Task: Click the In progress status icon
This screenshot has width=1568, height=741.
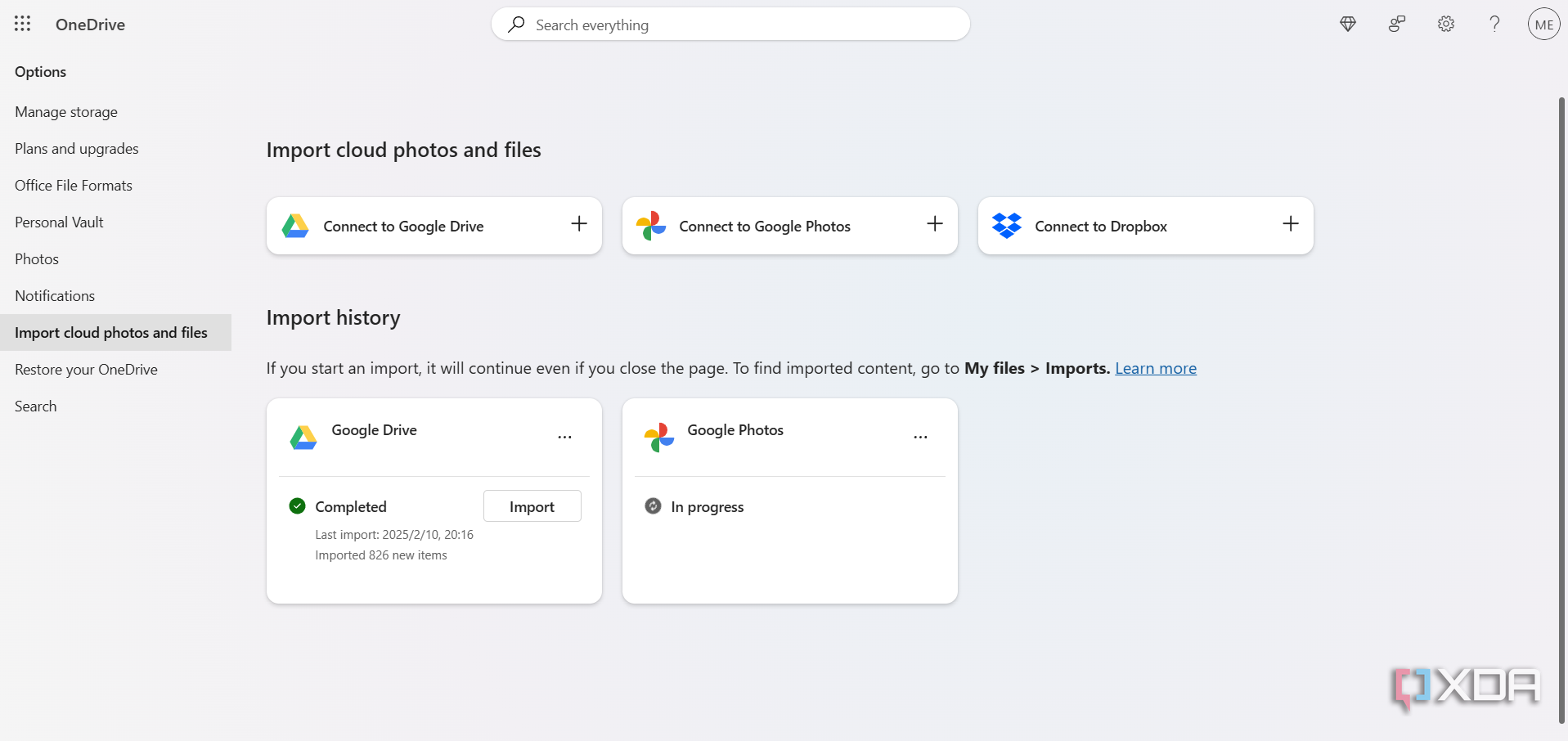Action: click(653, 506)
